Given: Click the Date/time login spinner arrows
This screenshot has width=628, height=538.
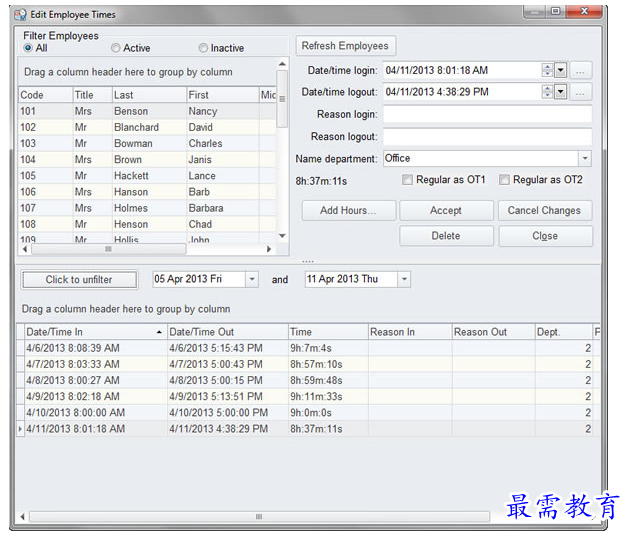Looking at the screenshot, I should 547,71.
